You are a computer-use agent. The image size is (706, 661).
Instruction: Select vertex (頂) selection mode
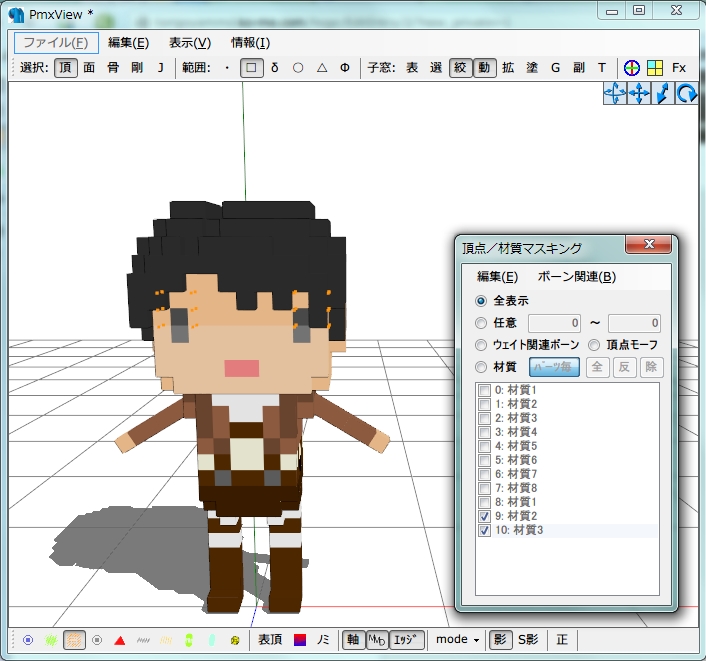pyautogui.click(x=66, y=68)
